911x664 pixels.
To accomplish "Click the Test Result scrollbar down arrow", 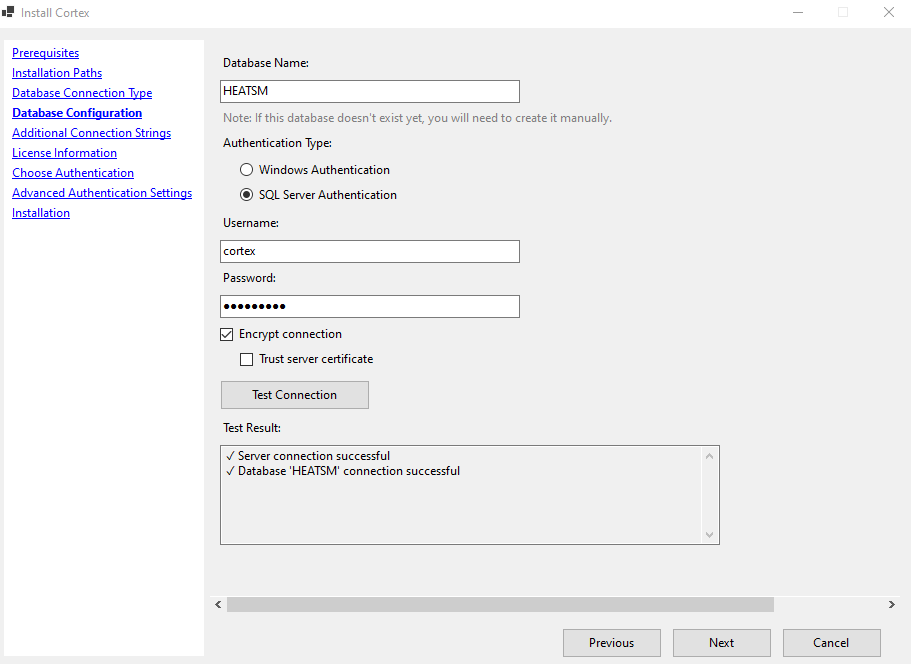I will tap(710, 536).
